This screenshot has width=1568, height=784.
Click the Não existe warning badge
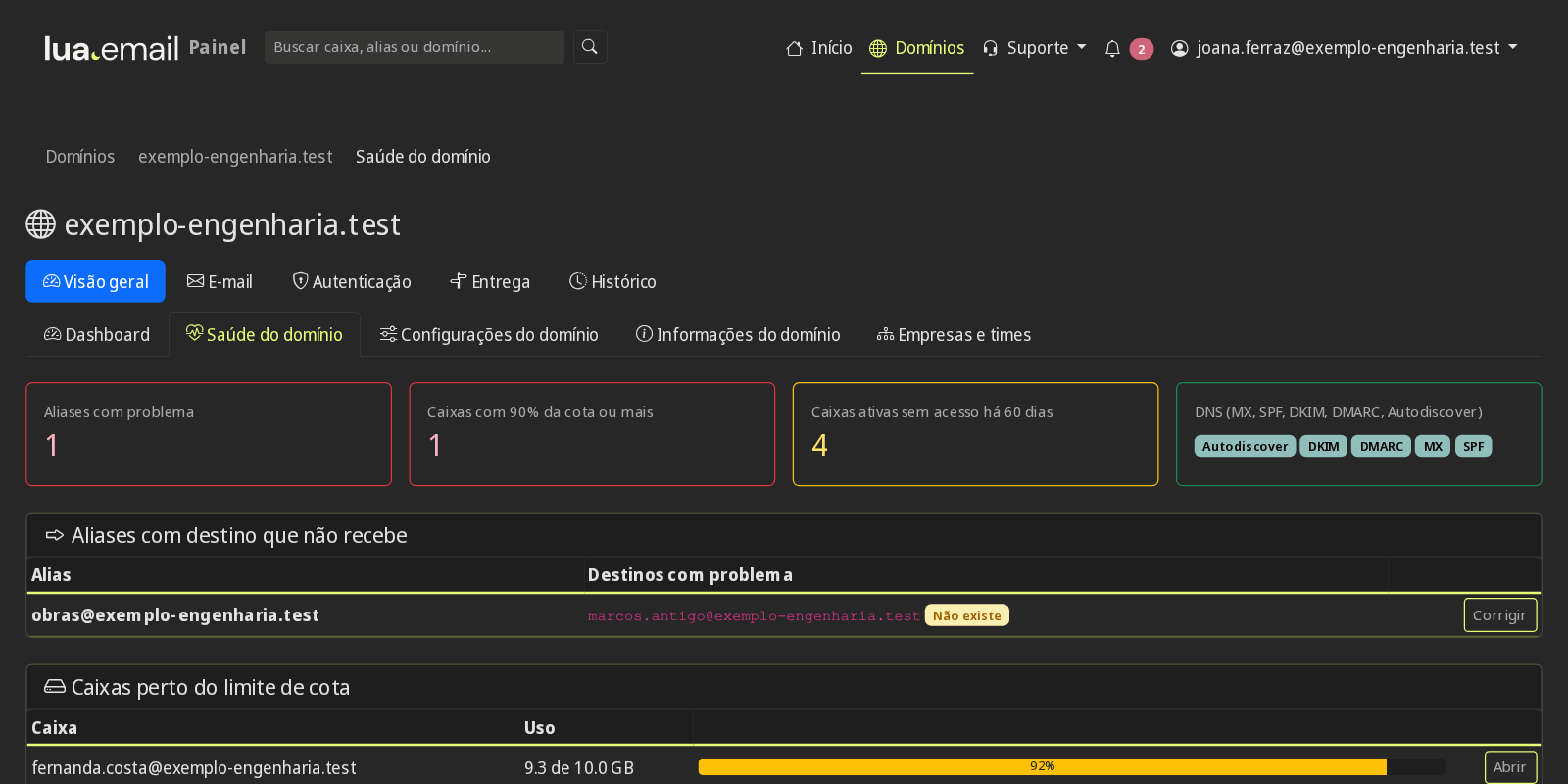coord(966,615)
